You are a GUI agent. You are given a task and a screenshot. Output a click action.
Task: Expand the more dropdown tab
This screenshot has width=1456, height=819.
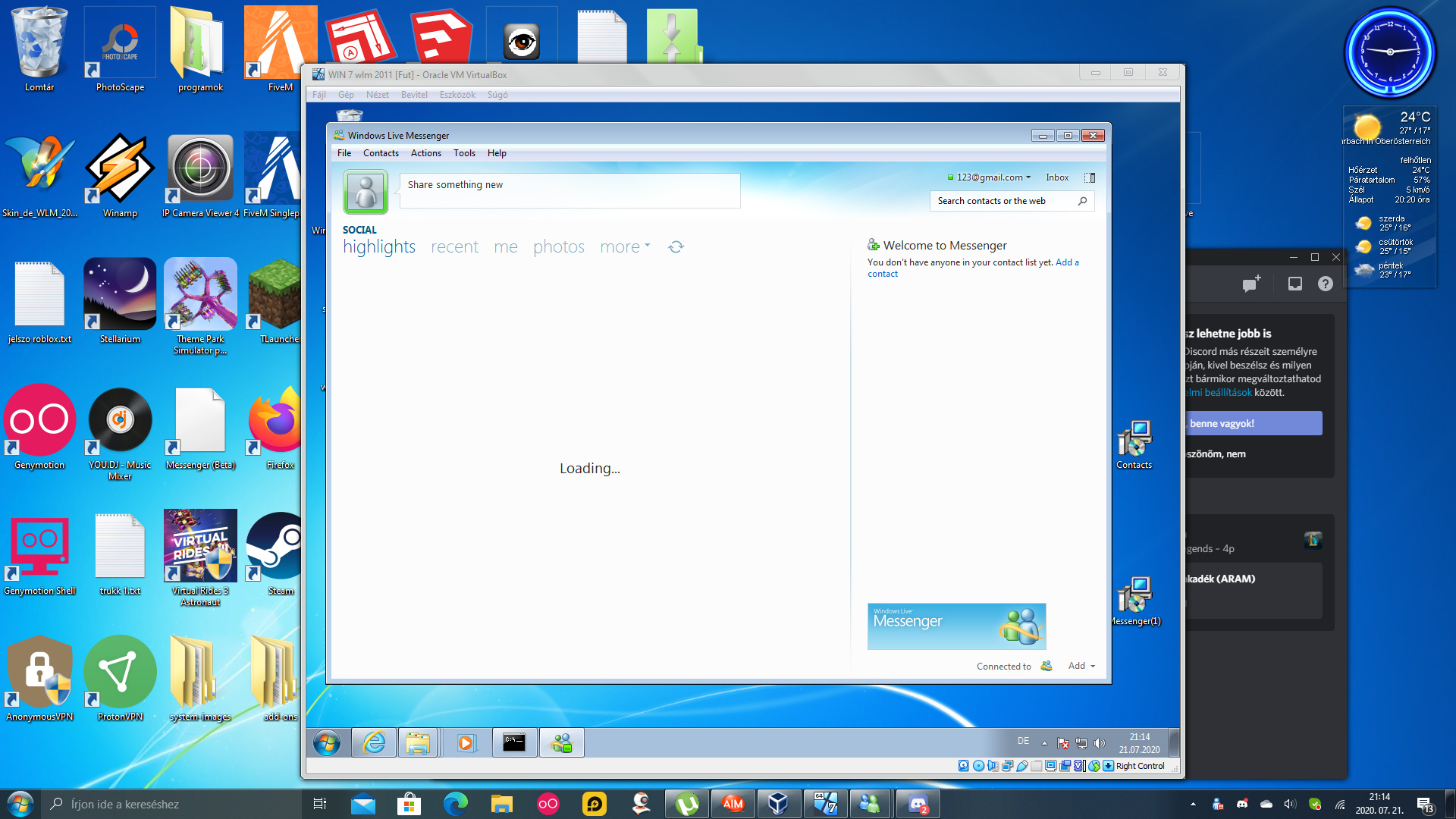click(x=625, y=247)
